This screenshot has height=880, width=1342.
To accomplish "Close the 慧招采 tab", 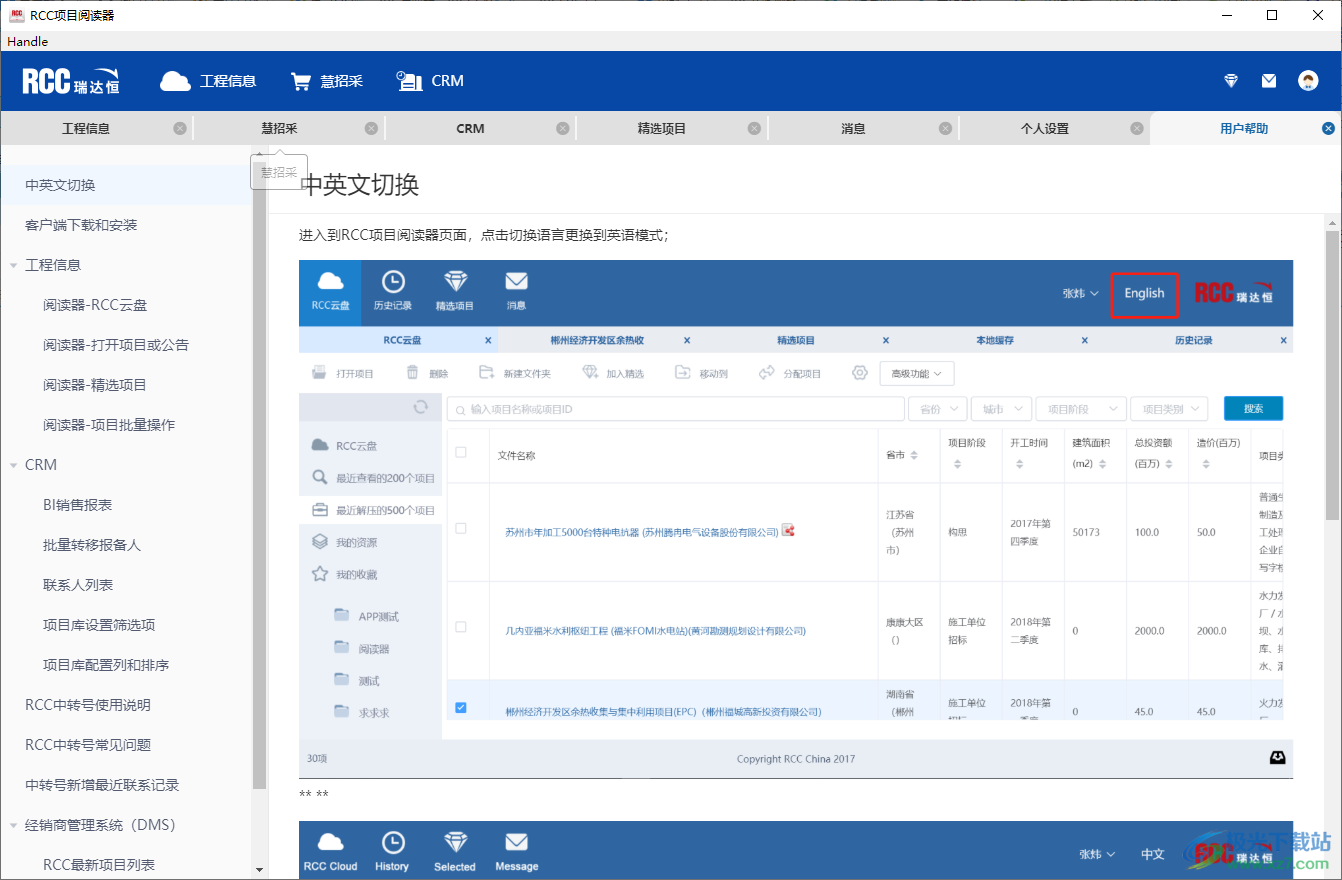I will point(372,128).
